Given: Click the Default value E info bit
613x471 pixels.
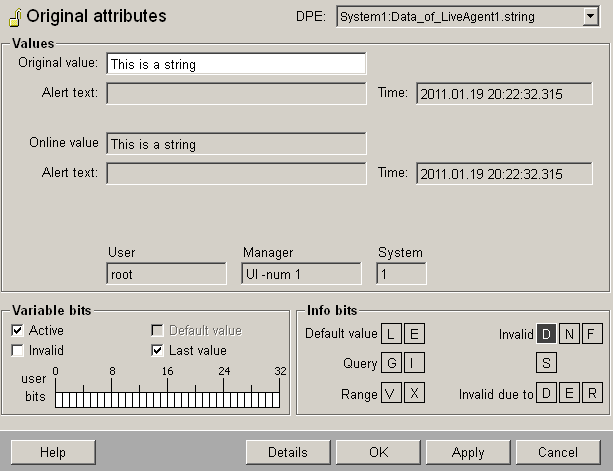Looking at the screenshot, I should pyautogui.click(x=413, y=334).
